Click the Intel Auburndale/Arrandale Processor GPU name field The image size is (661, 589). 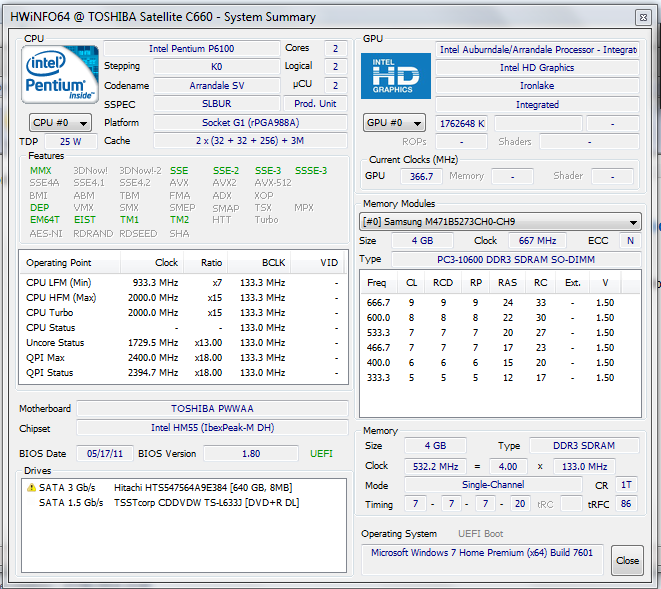point(537,50)
